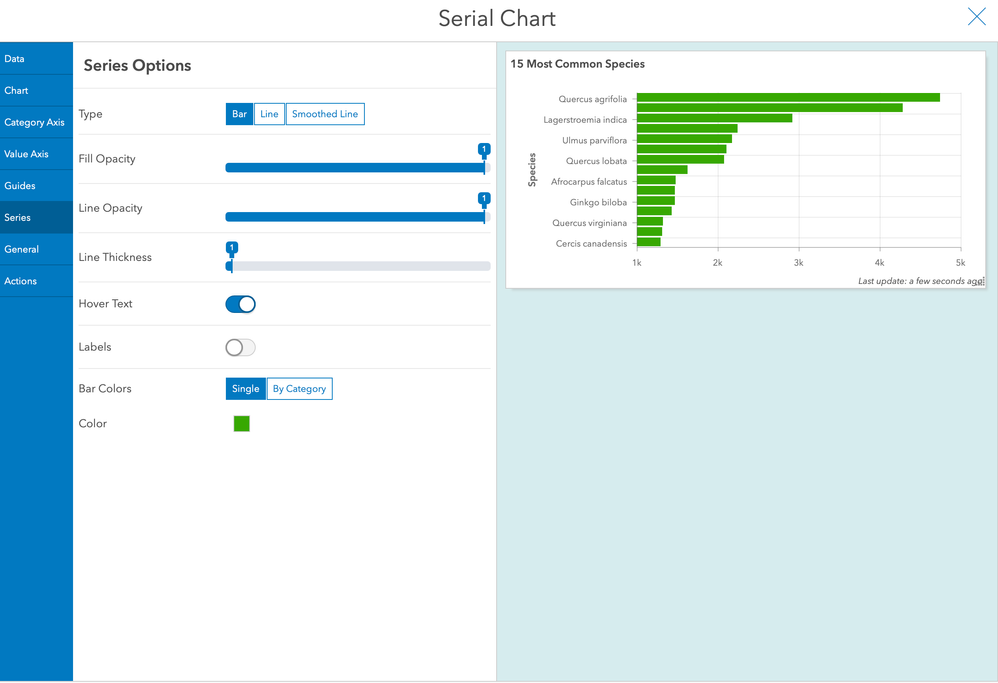Viewport: 998px width, 683px height.
Task: Enable the Labels toggle
Action: tap(241, 347)
